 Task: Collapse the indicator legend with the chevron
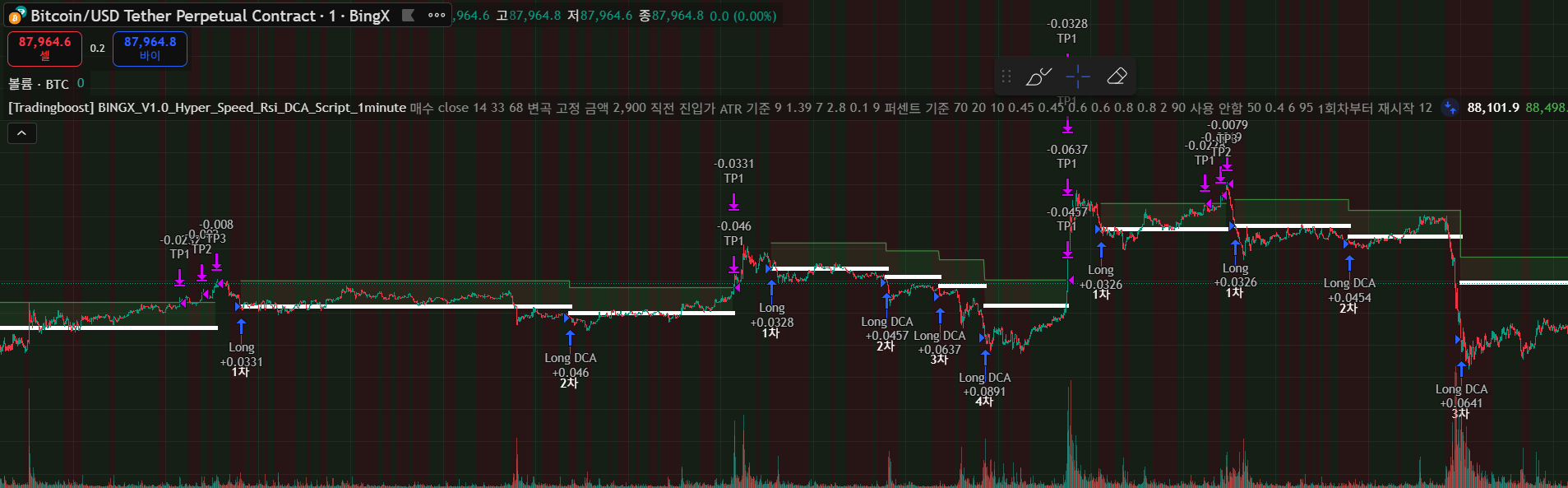tap(22, 132)
